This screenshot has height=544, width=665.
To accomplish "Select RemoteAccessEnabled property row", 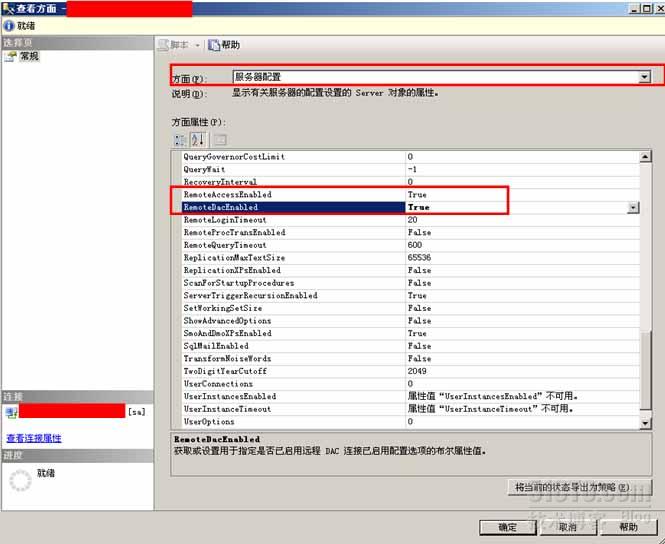I will tap(410, 195).
